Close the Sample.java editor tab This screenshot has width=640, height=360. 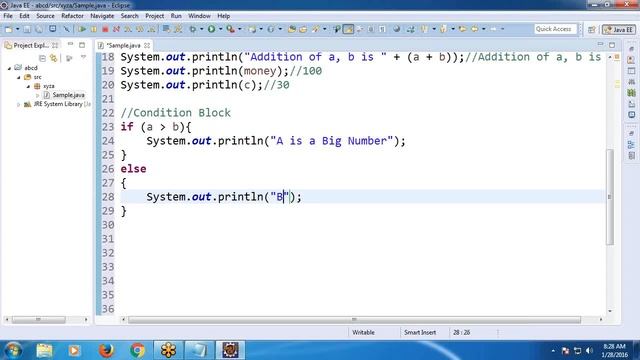click(x=147, y=45)
